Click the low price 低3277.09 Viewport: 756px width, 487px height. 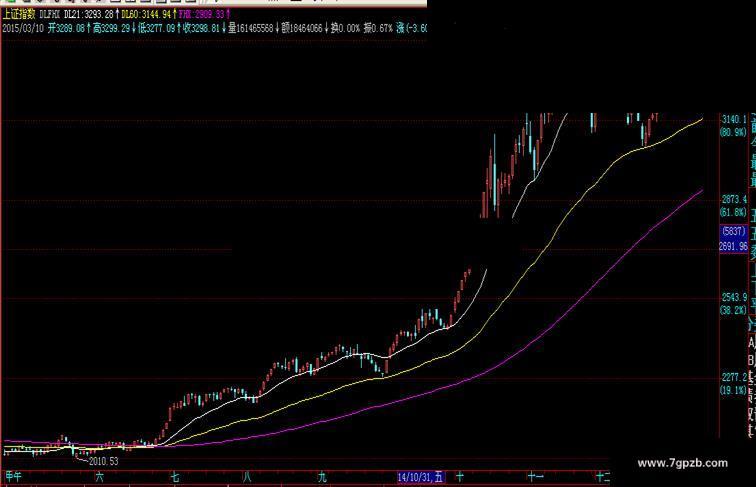159,28
